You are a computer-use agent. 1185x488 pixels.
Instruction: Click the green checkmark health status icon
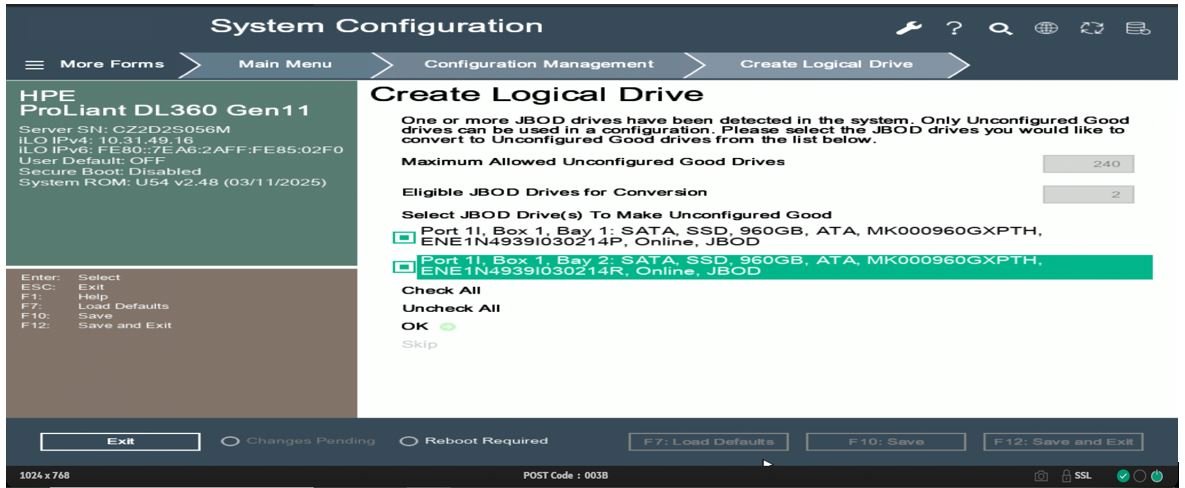click(1123, 476)
